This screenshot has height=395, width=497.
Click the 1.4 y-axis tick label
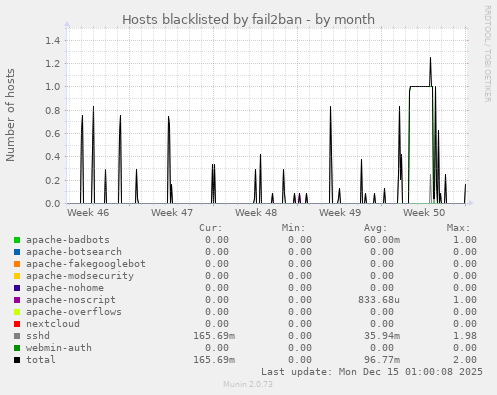(53, 41)
